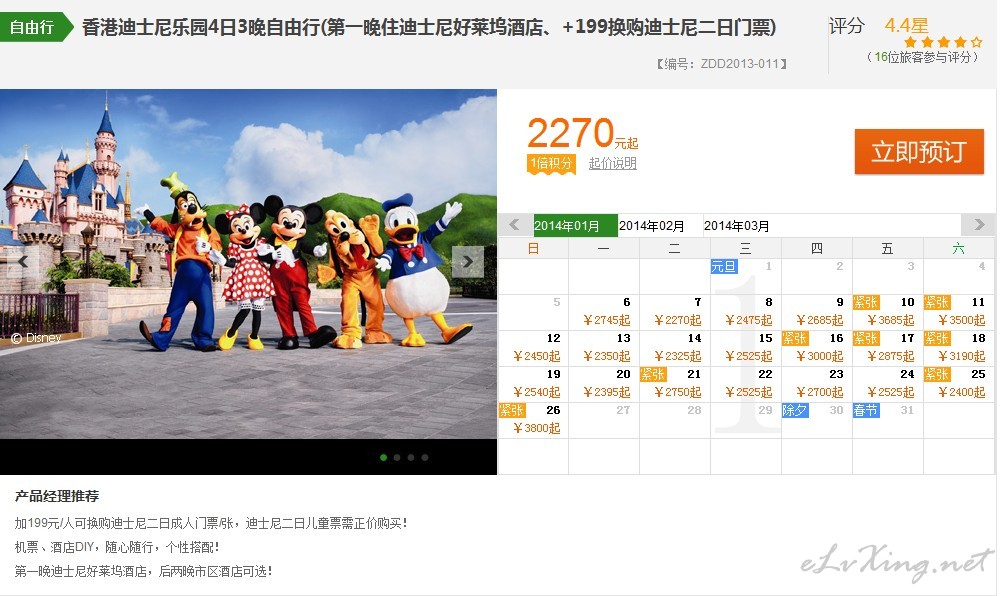Go to next calendar months
The height and width of the screenshot is (596, 1005).
click(x=979, y=225)
